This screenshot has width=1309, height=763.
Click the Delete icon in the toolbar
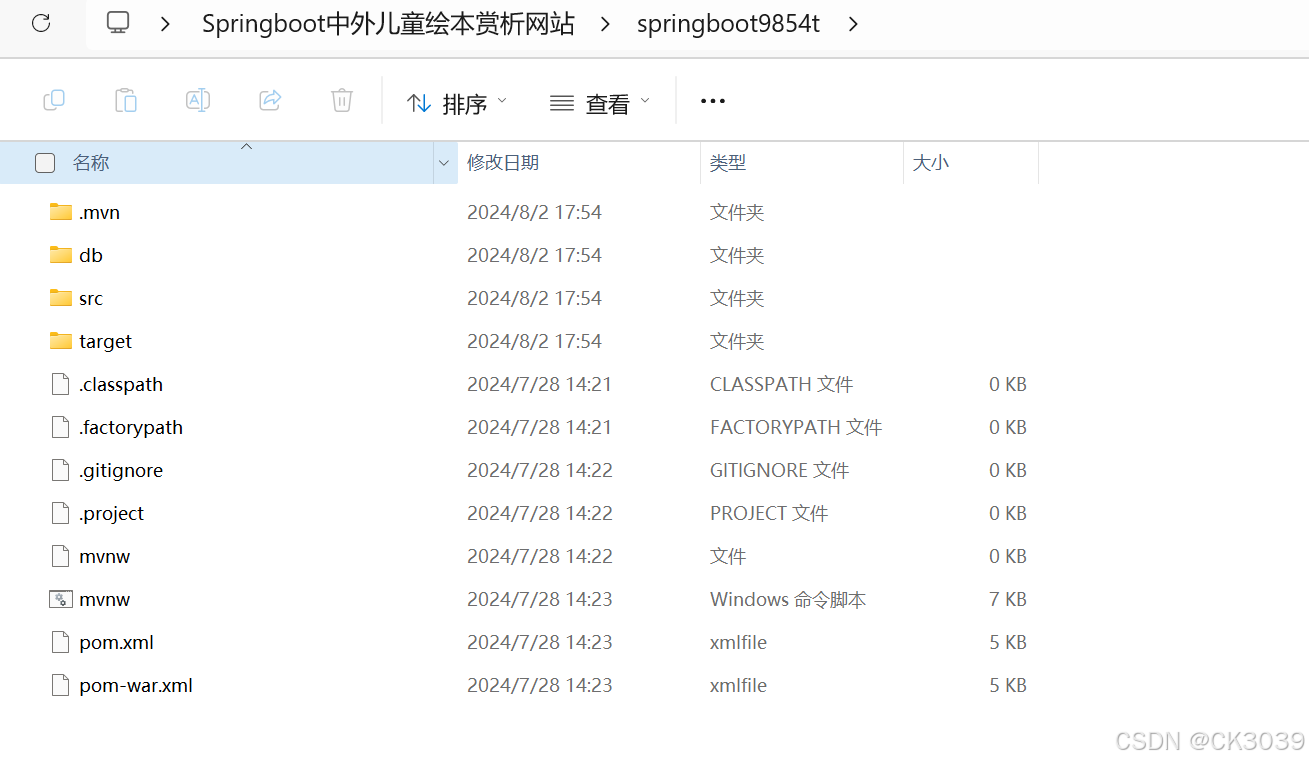(x=341, y=100)
